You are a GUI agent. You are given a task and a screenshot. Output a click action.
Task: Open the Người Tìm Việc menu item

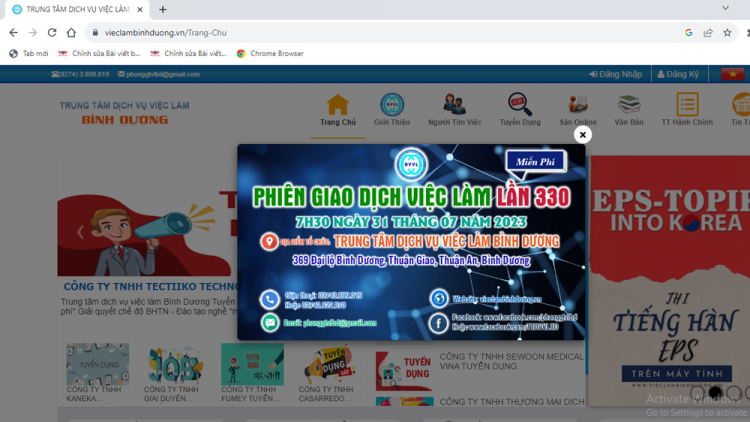tap(454, 110)
